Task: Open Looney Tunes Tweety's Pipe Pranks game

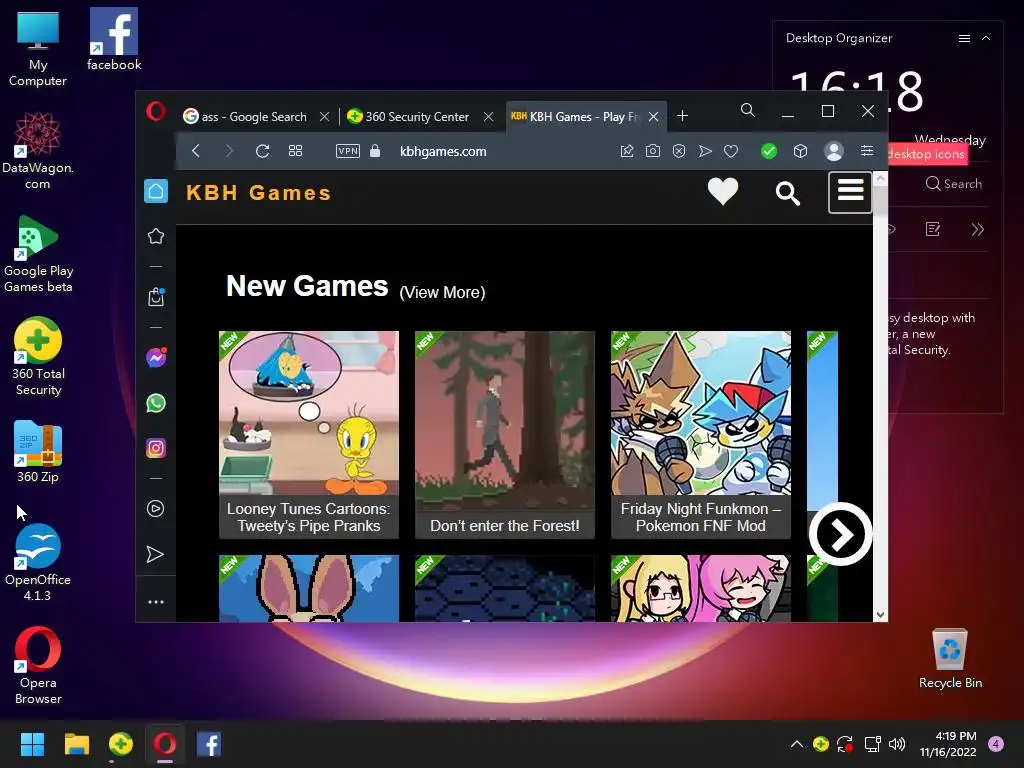Action: click(x=309, y=434)
